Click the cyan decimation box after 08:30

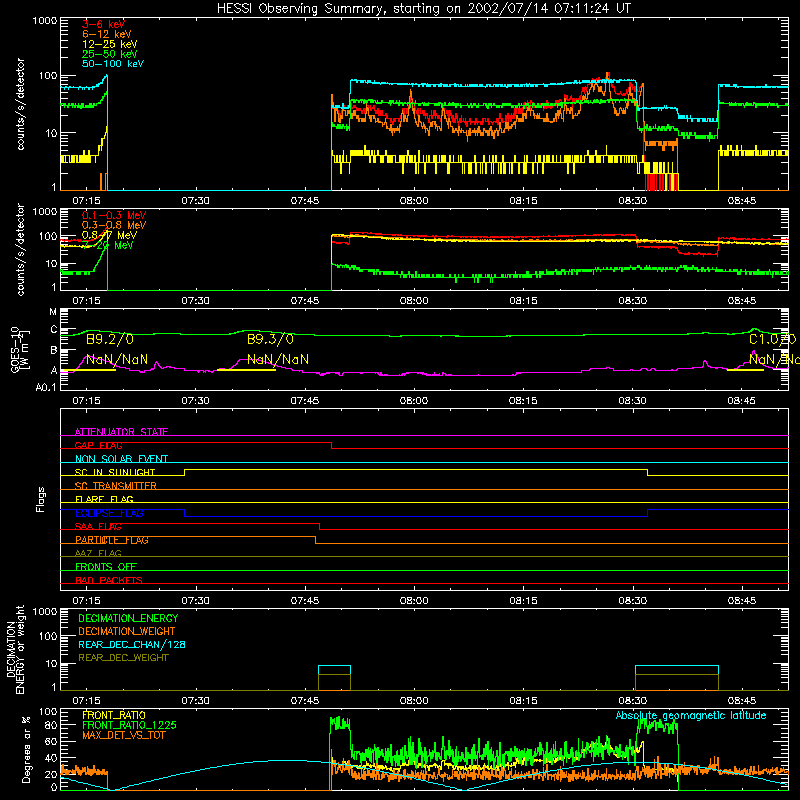coord(677,678)
